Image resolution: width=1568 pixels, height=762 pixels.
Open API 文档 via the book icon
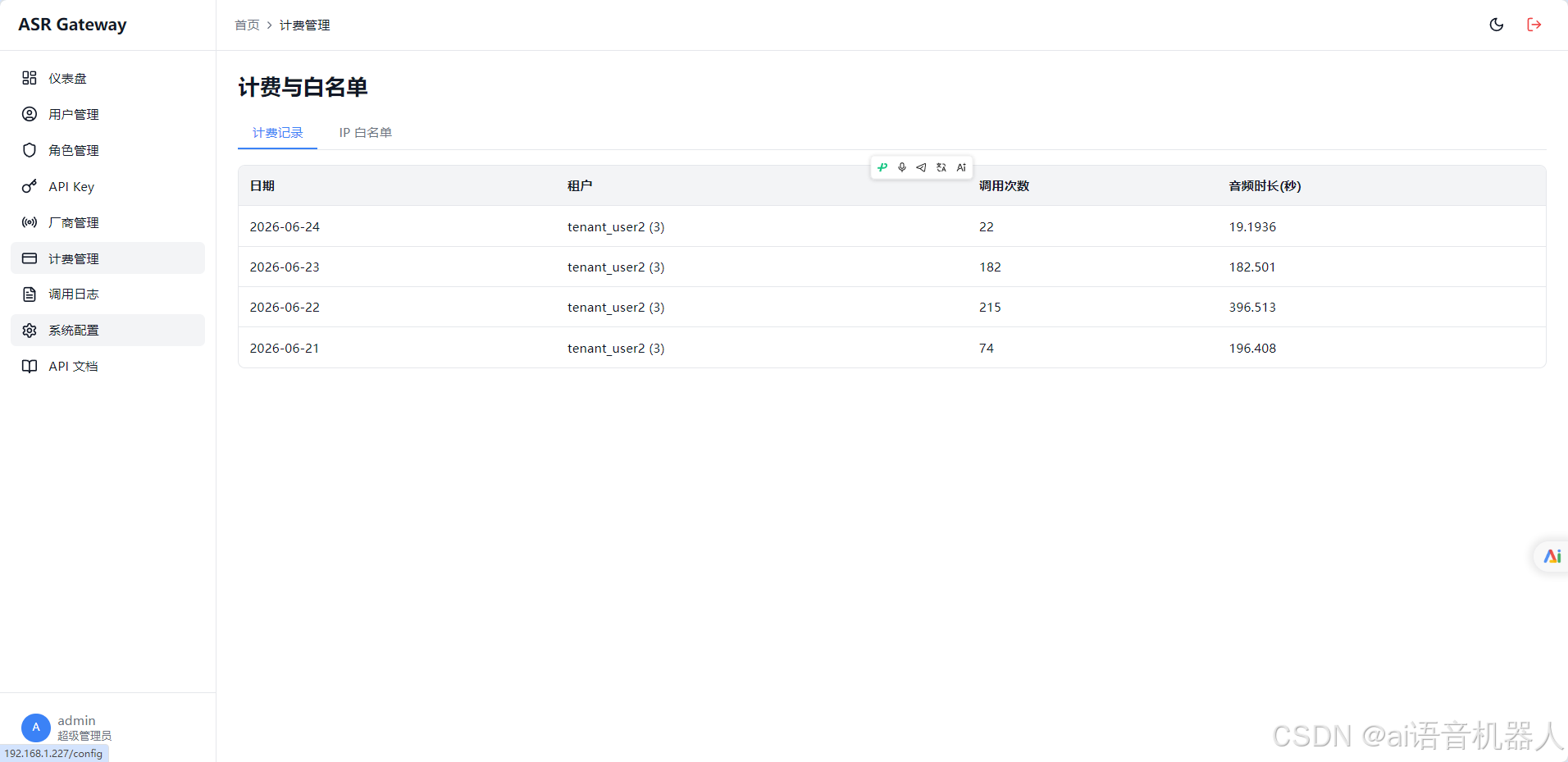pyautogui.click(x=30, y=366)
